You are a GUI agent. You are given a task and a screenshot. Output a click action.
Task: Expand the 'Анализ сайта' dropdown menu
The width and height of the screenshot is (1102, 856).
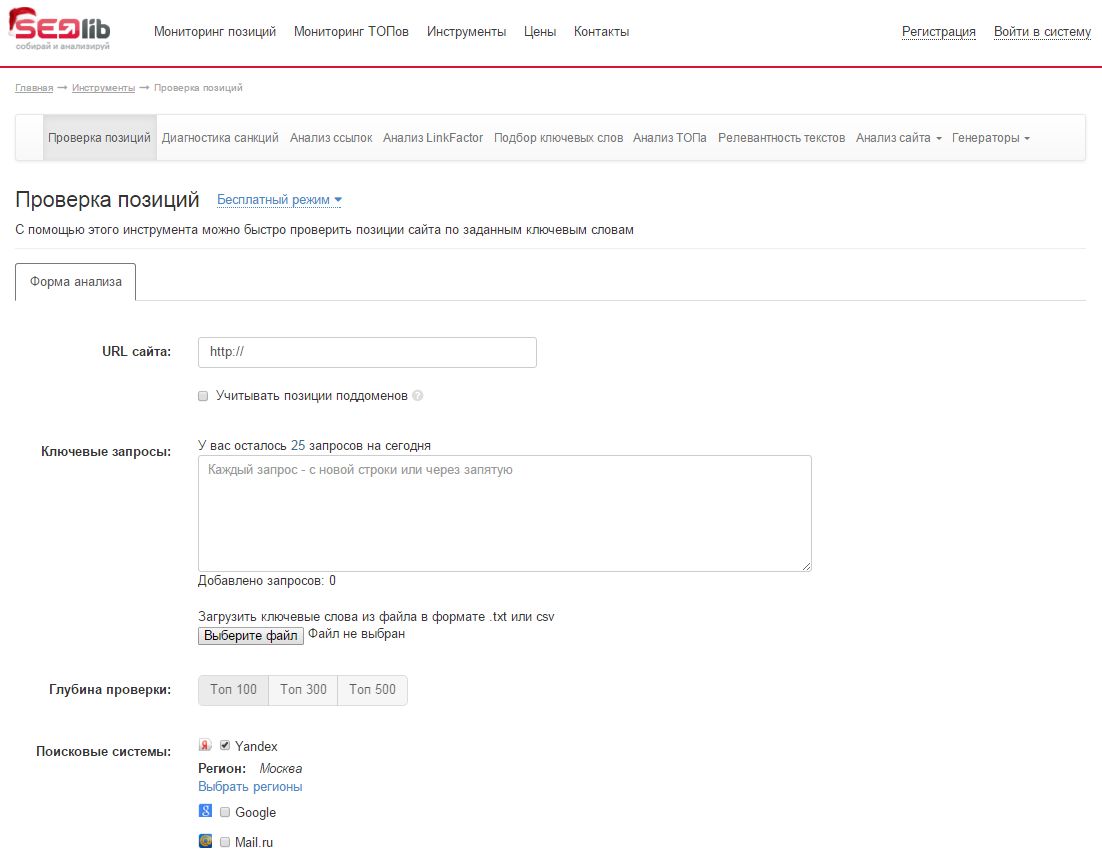tap(898, 138)
